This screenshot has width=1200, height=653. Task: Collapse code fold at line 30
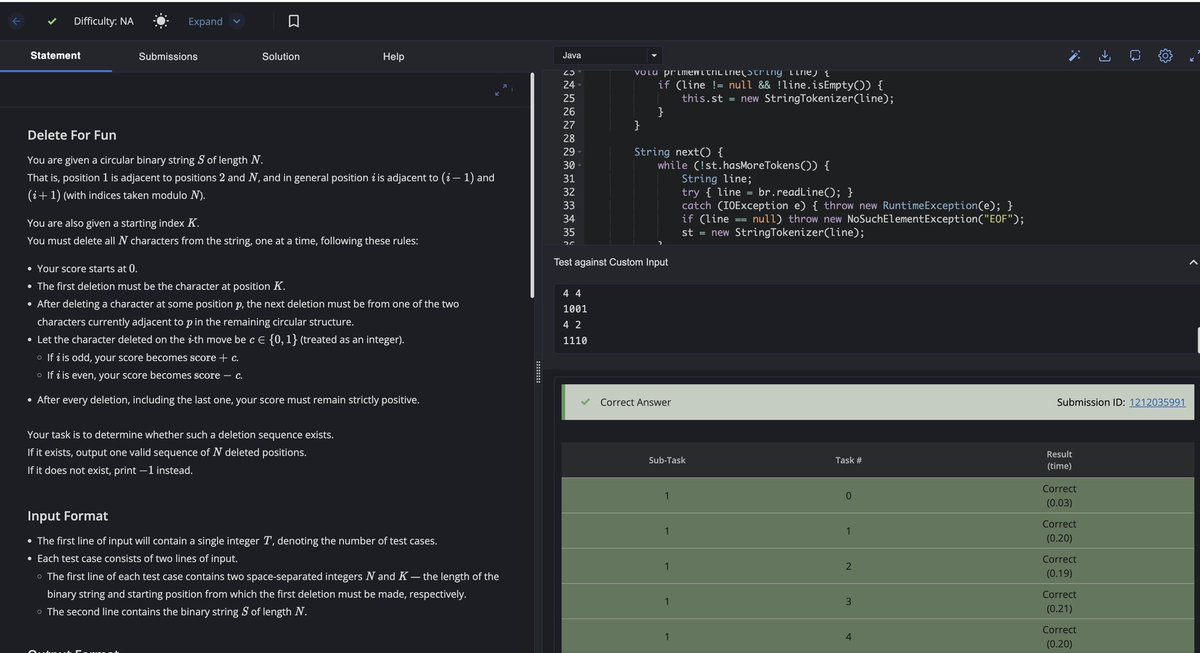(580, 165)
